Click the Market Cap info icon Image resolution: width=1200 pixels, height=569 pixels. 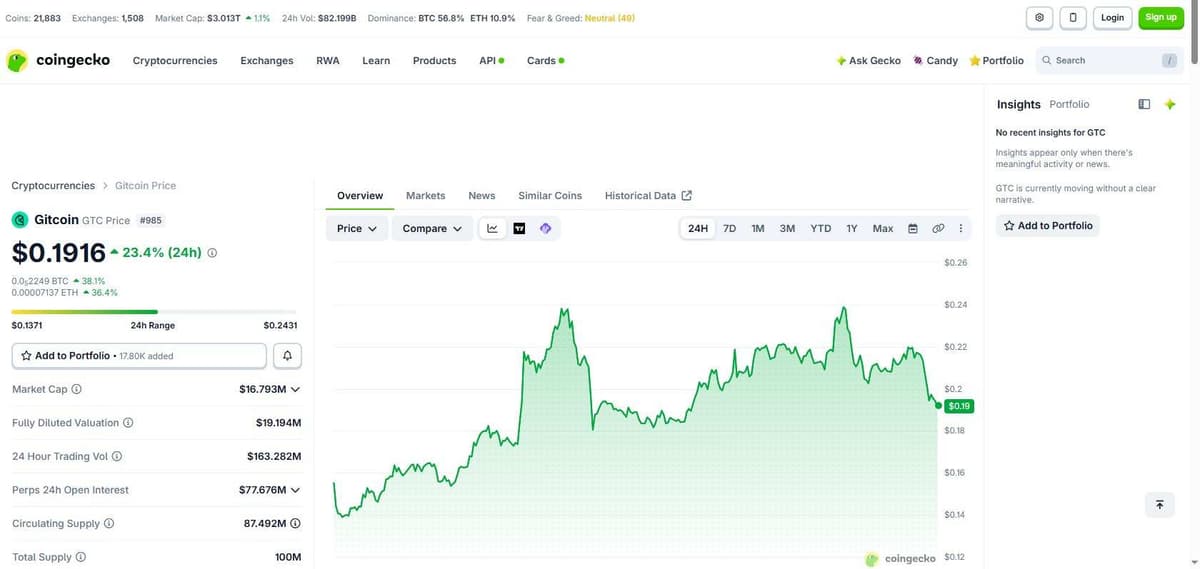[x=76, y=389]
